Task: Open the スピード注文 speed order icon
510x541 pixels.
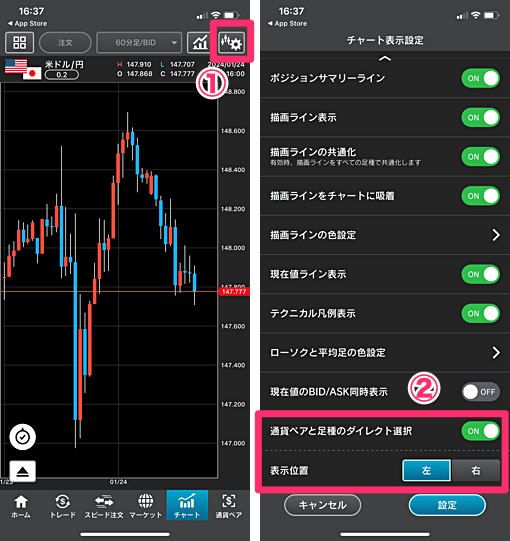Action: tap(104, 506)
